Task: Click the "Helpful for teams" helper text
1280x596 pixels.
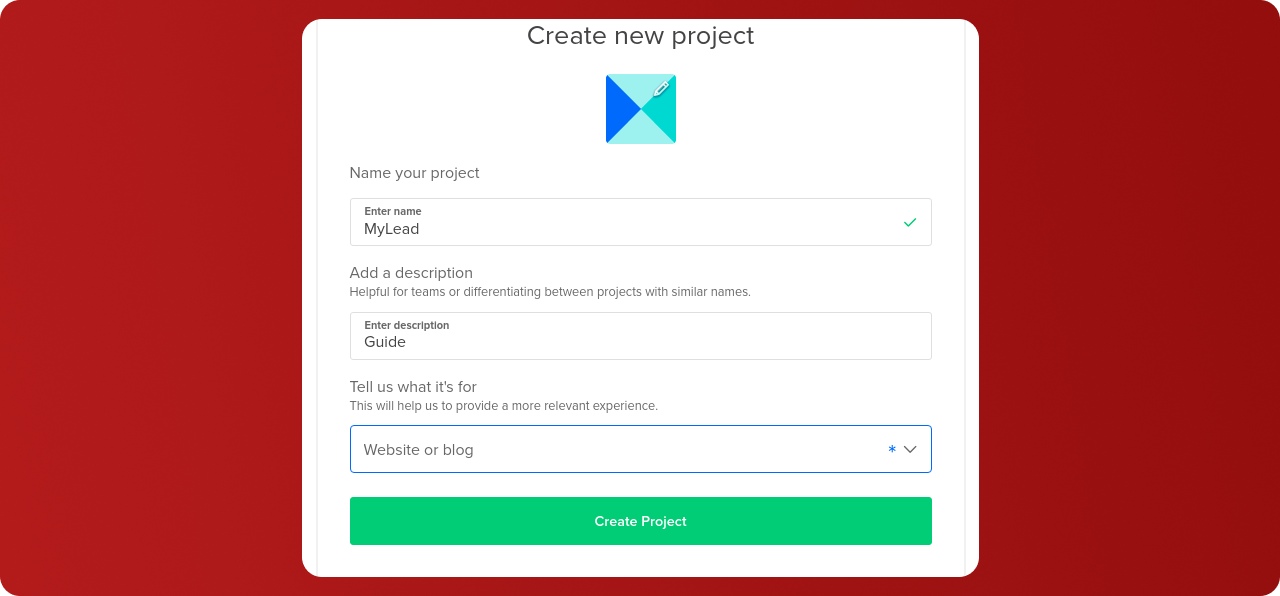Action: 549,292
